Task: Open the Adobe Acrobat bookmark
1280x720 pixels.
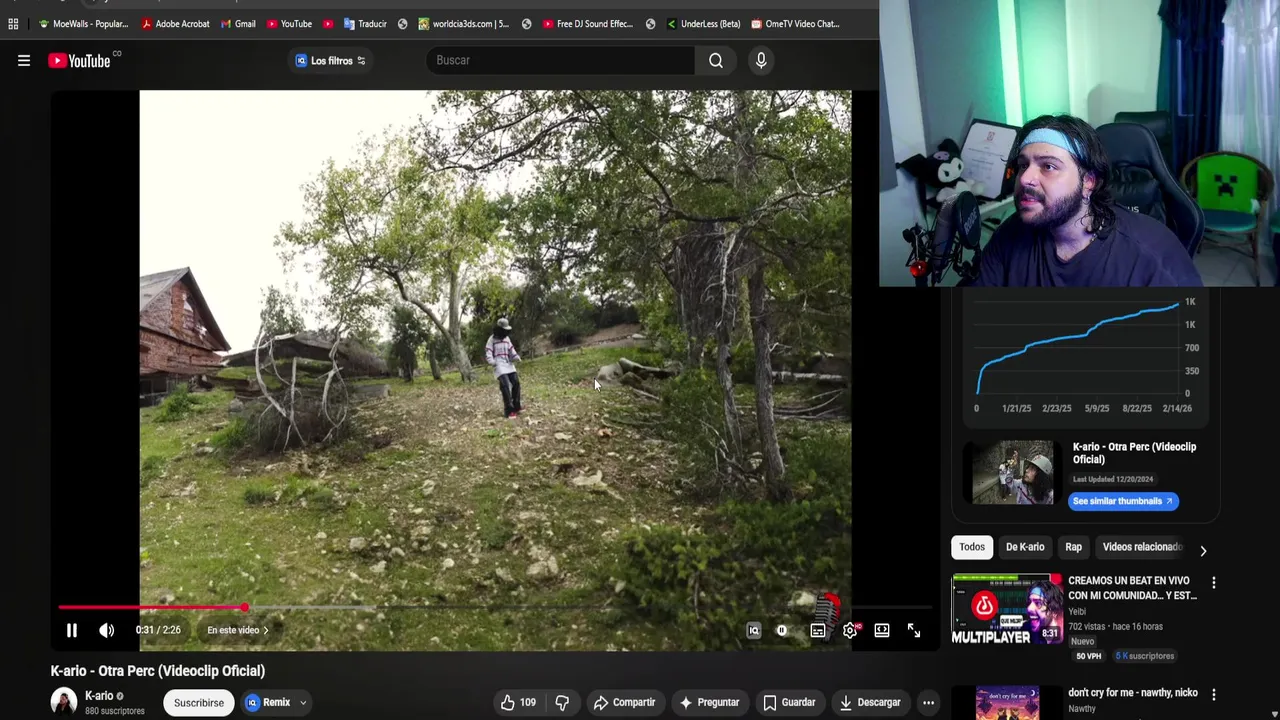Action: tap(175, 24)
